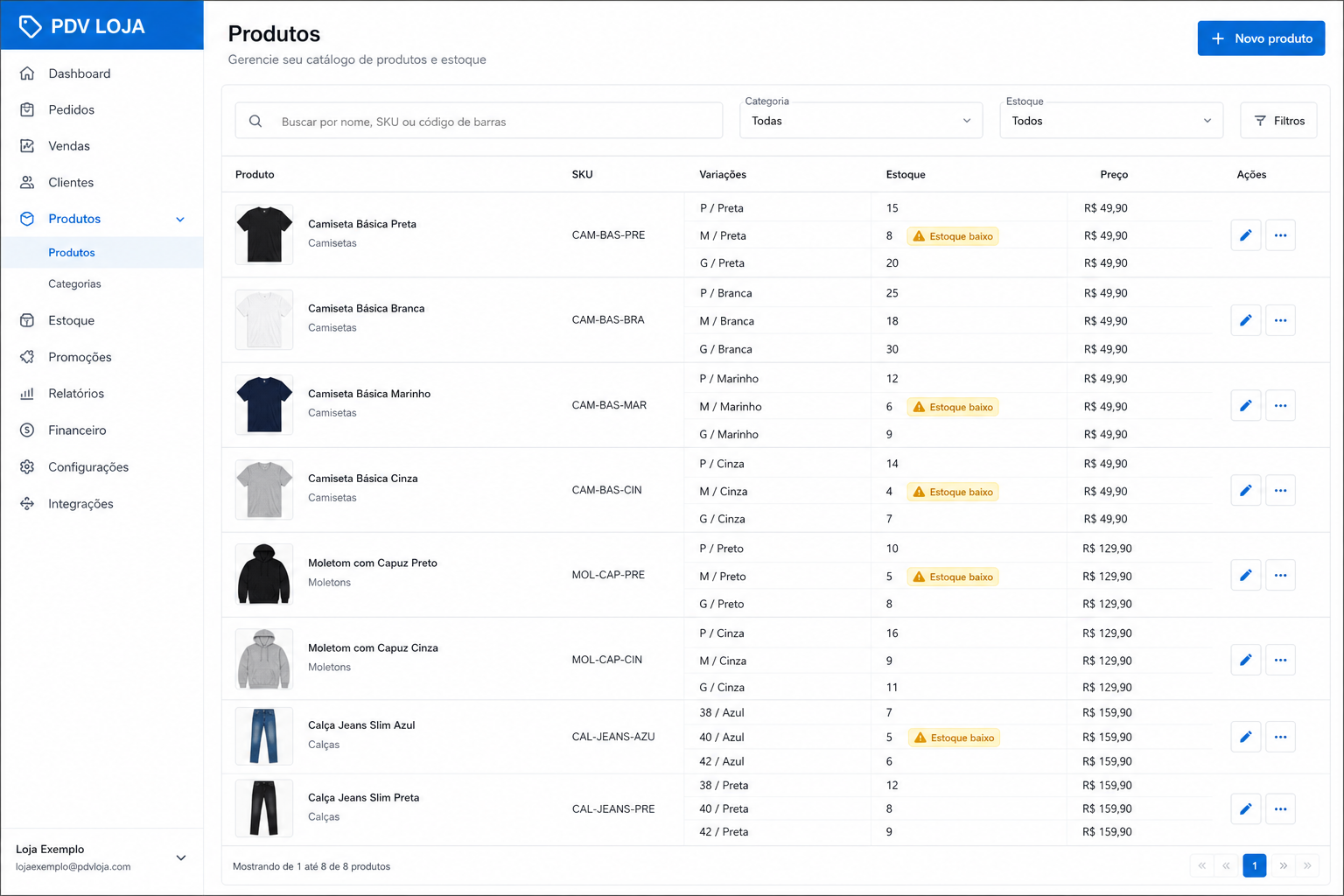
Task: Open more actions for Moletom Capuz Cinza
Action: click(x=1280, y=660)
